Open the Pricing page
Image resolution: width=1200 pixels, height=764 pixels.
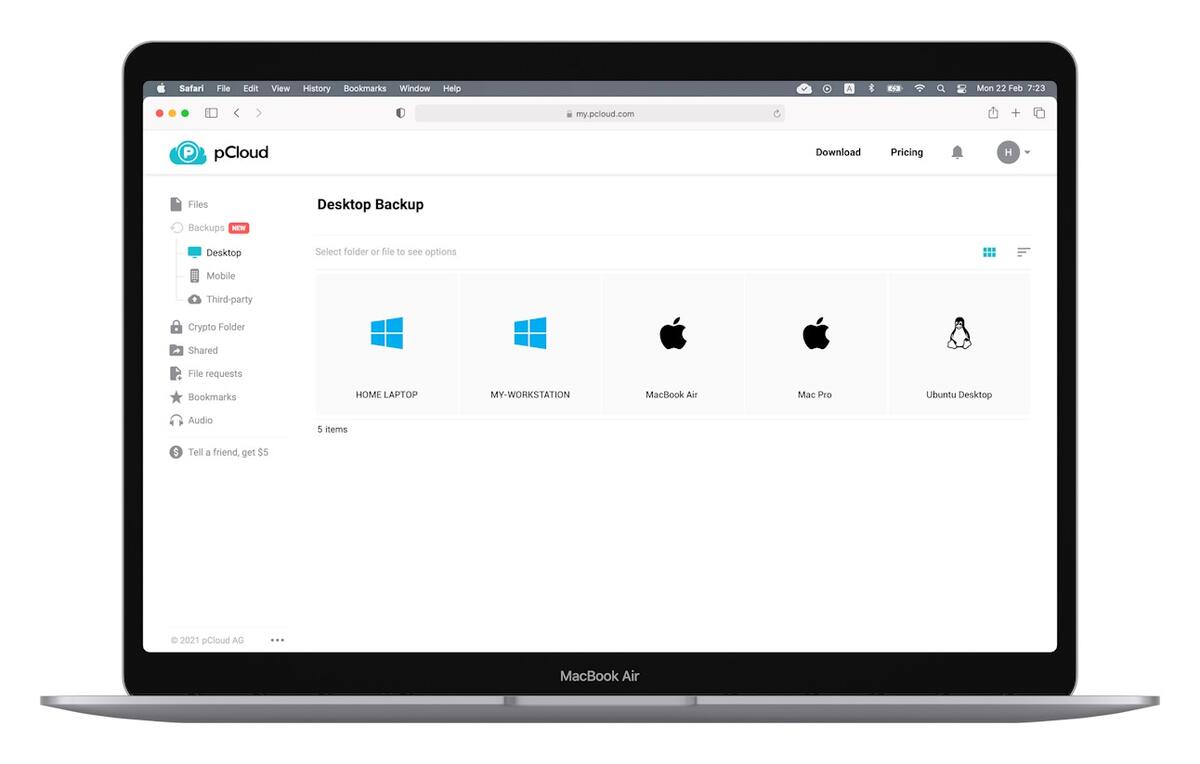coord(906,152)
